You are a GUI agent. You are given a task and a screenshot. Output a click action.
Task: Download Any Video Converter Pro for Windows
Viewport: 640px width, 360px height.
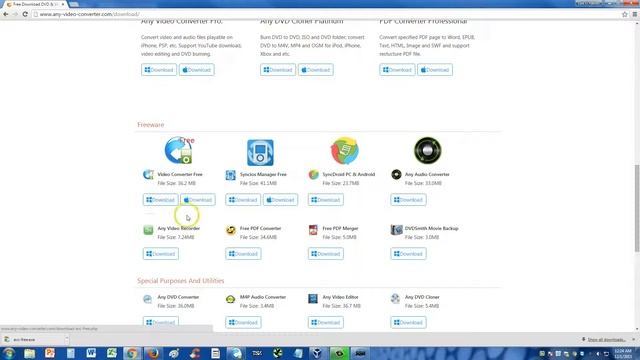pos(159,70)
